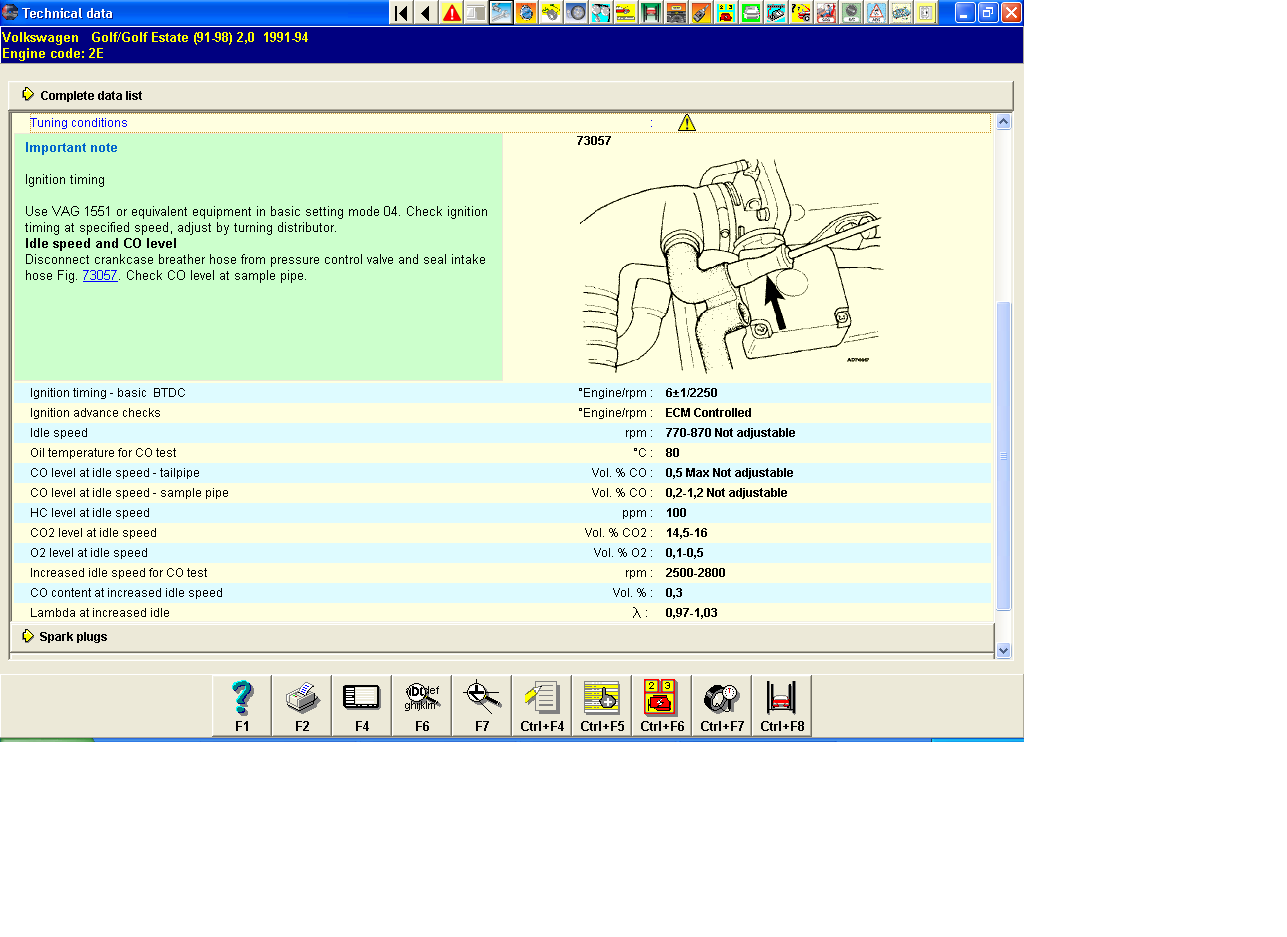Open the F4 display button
The image size is (1287, 937).
[x=362, y=706]
